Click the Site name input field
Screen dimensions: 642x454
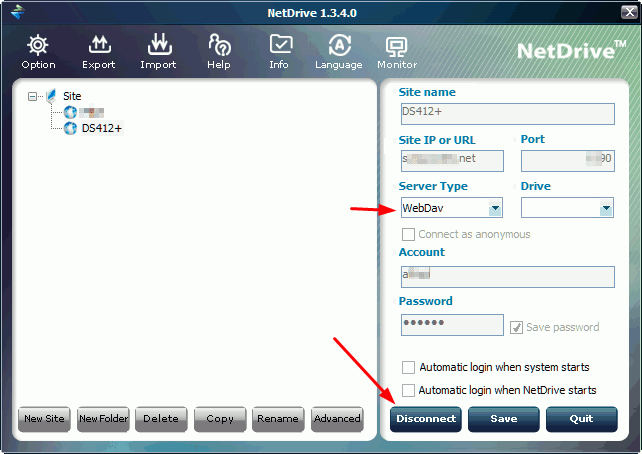click(x=508, y=114)
